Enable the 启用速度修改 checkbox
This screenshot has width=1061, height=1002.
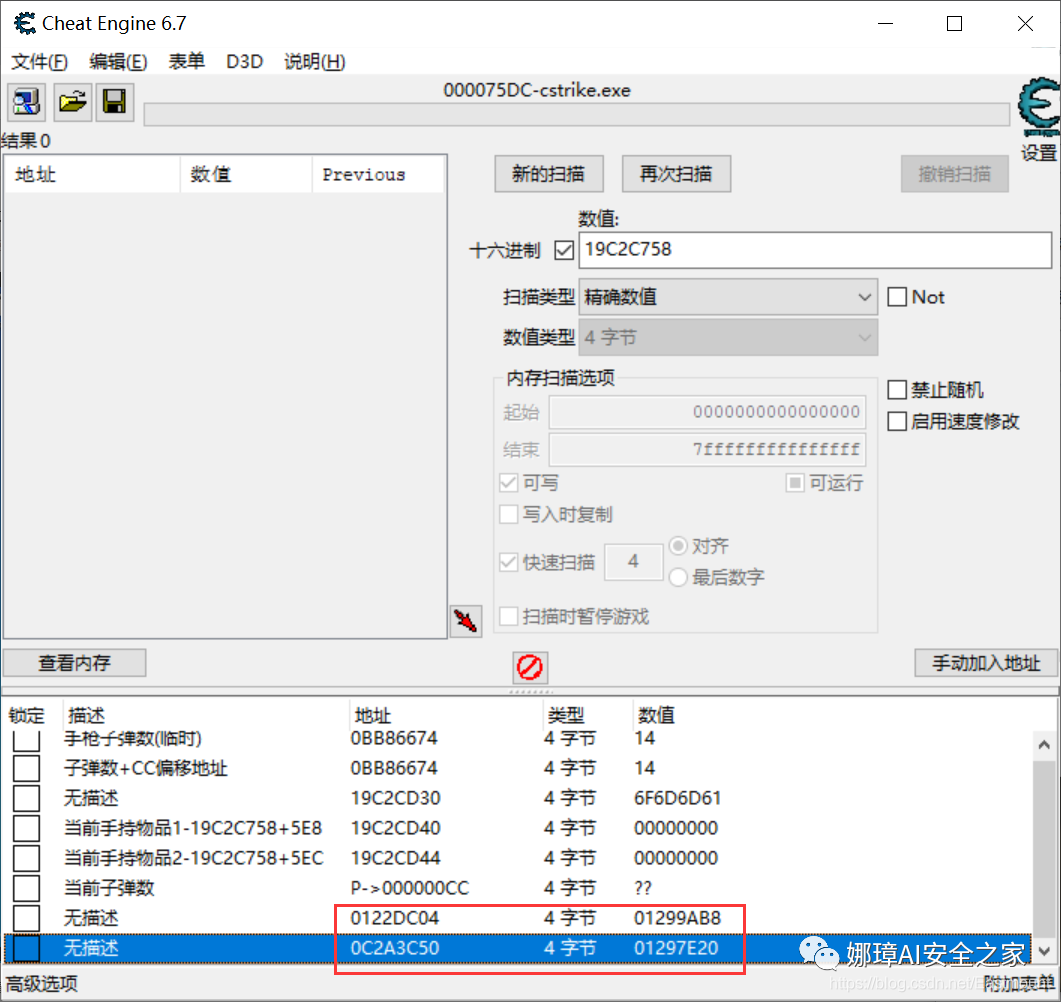[897, 422]
